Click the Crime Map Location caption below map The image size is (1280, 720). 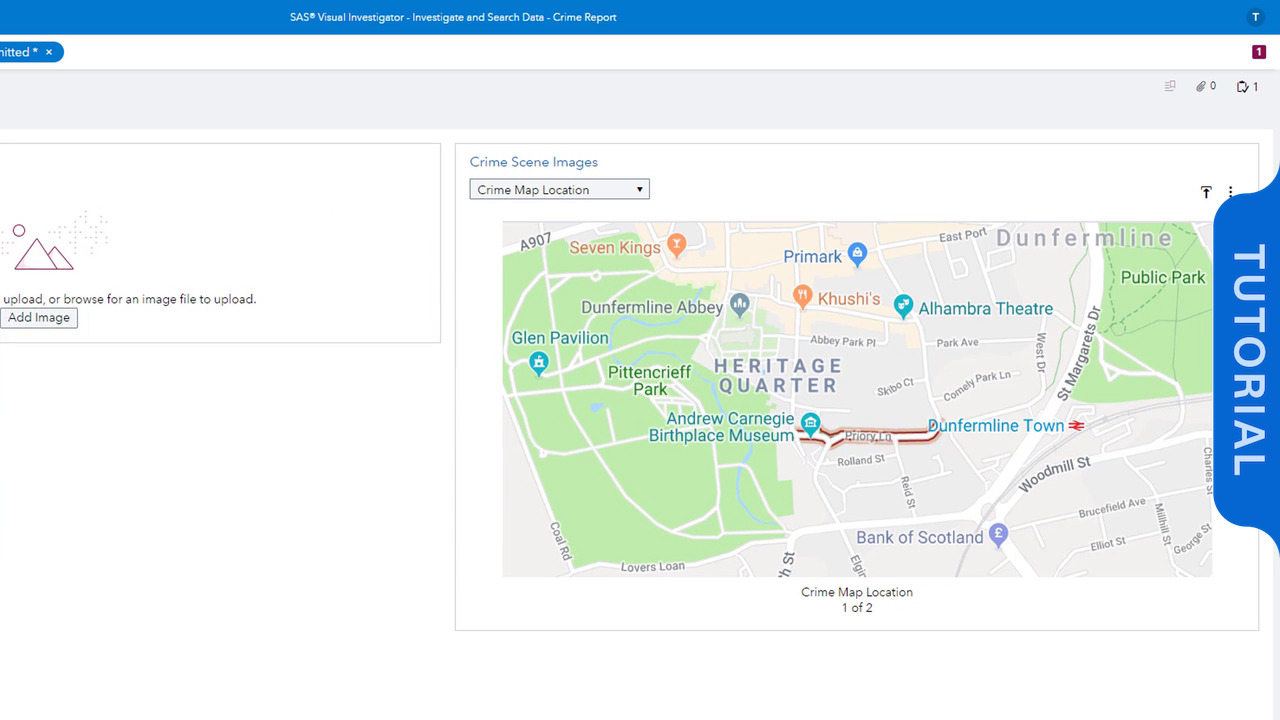point(857,592)
